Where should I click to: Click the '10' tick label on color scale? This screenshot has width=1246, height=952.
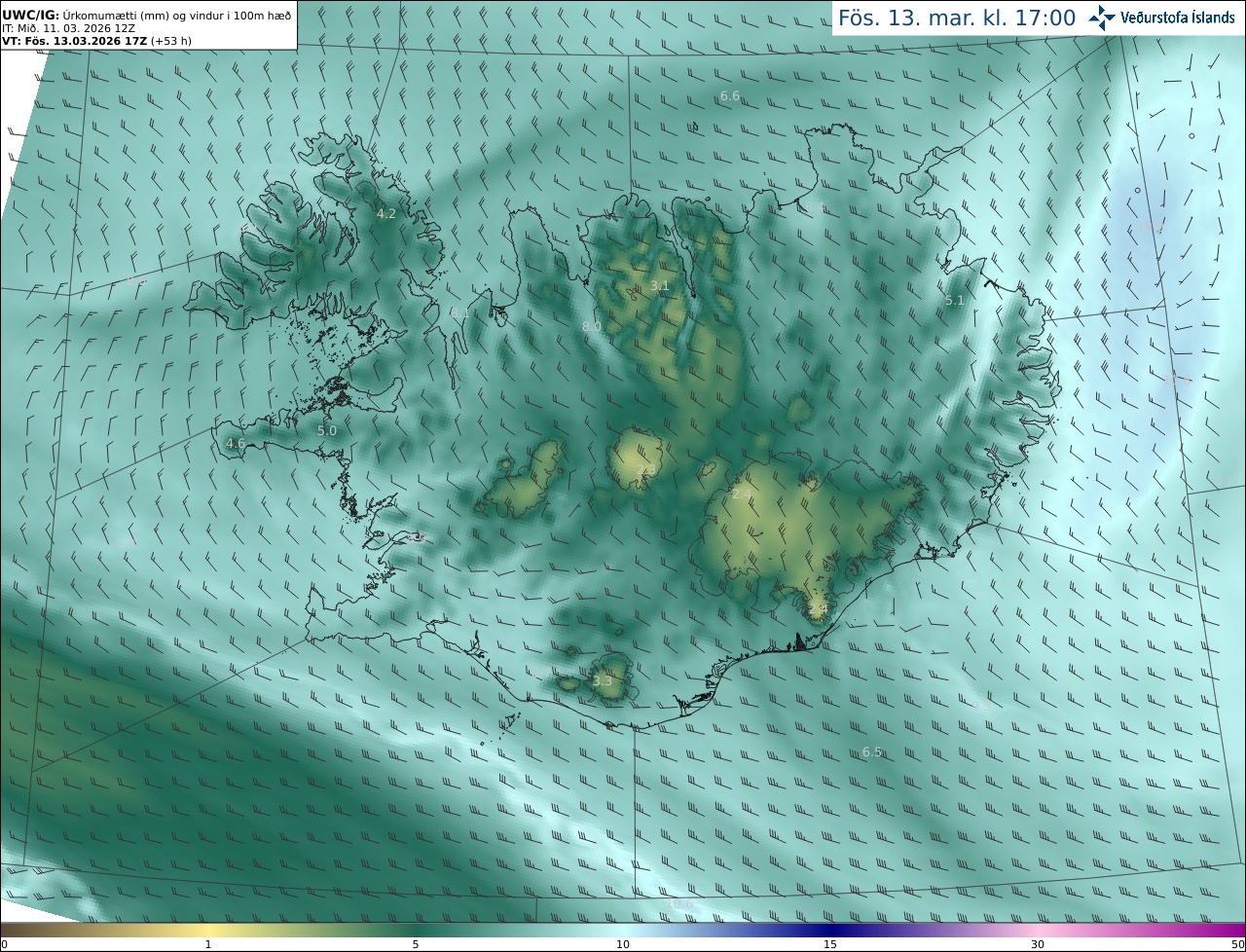tap(623, 945)
